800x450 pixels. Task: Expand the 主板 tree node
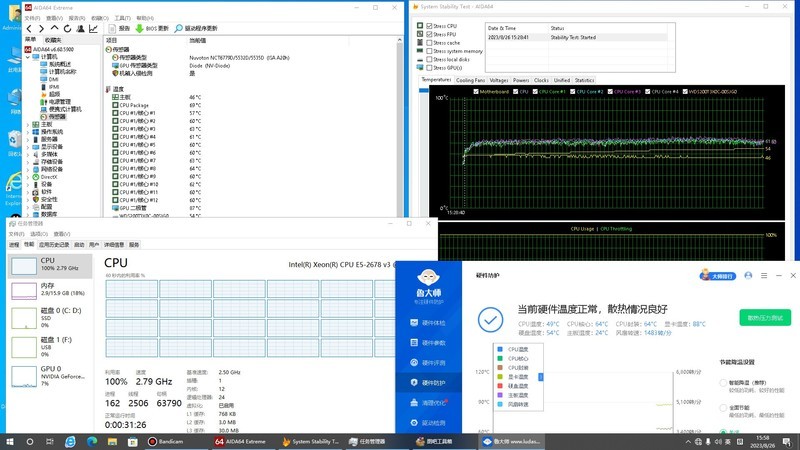(29, 124)
